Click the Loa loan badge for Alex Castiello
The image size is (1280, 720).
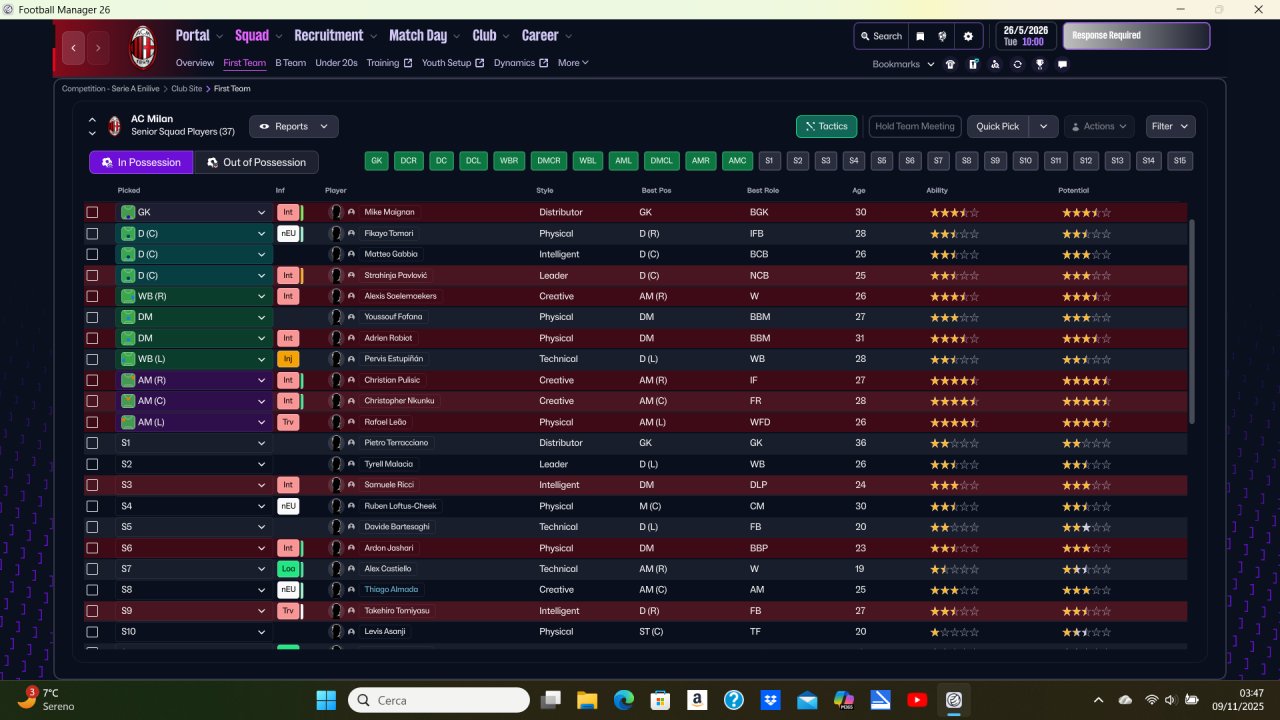(288, 569)
